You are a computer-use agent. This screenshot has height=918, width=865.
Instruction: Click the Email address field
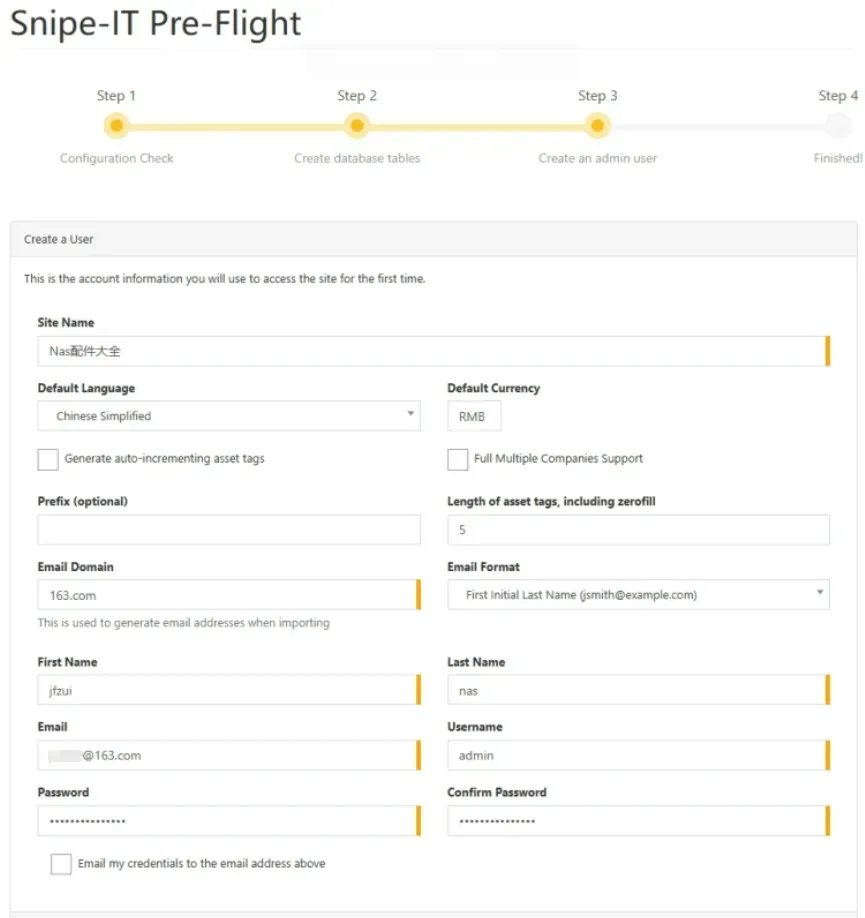point(227,756)
